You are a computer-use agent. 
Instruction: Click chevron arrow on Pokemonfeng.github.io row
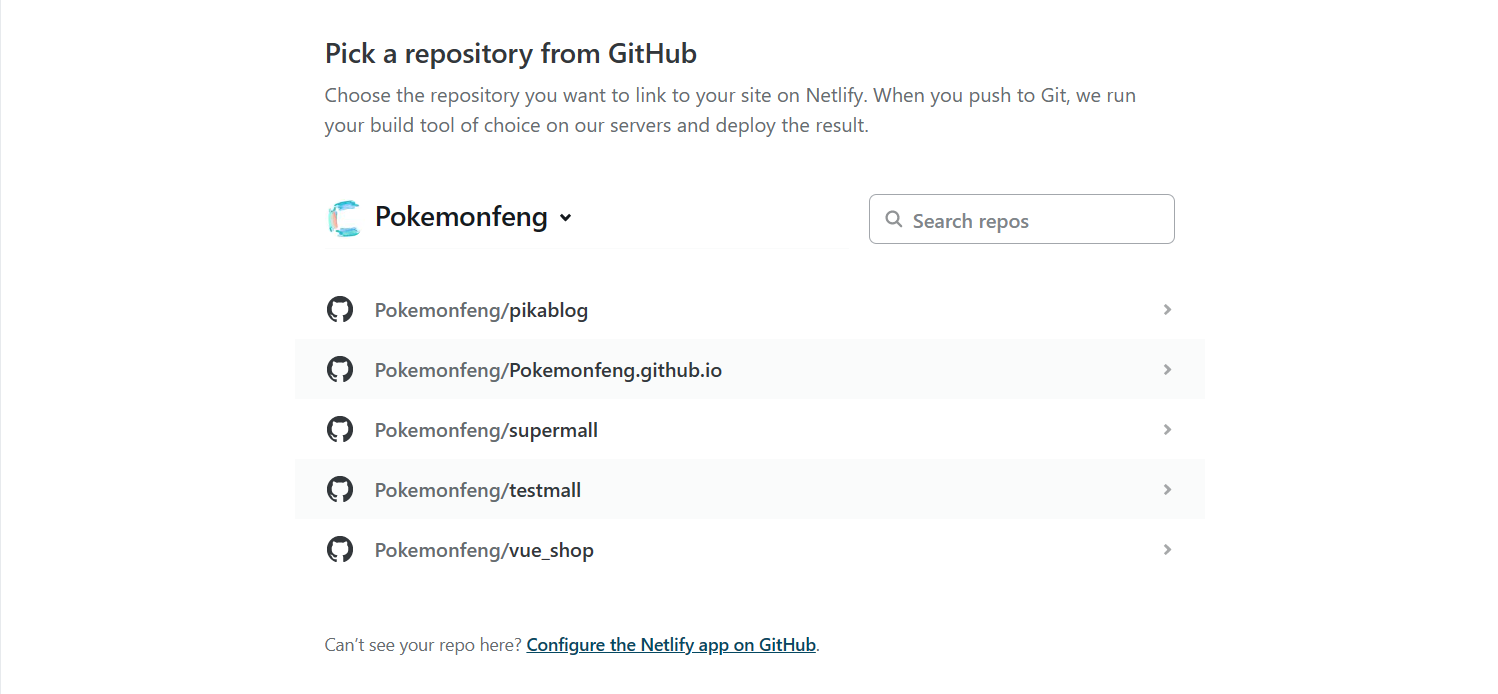tap(1167, 369)
